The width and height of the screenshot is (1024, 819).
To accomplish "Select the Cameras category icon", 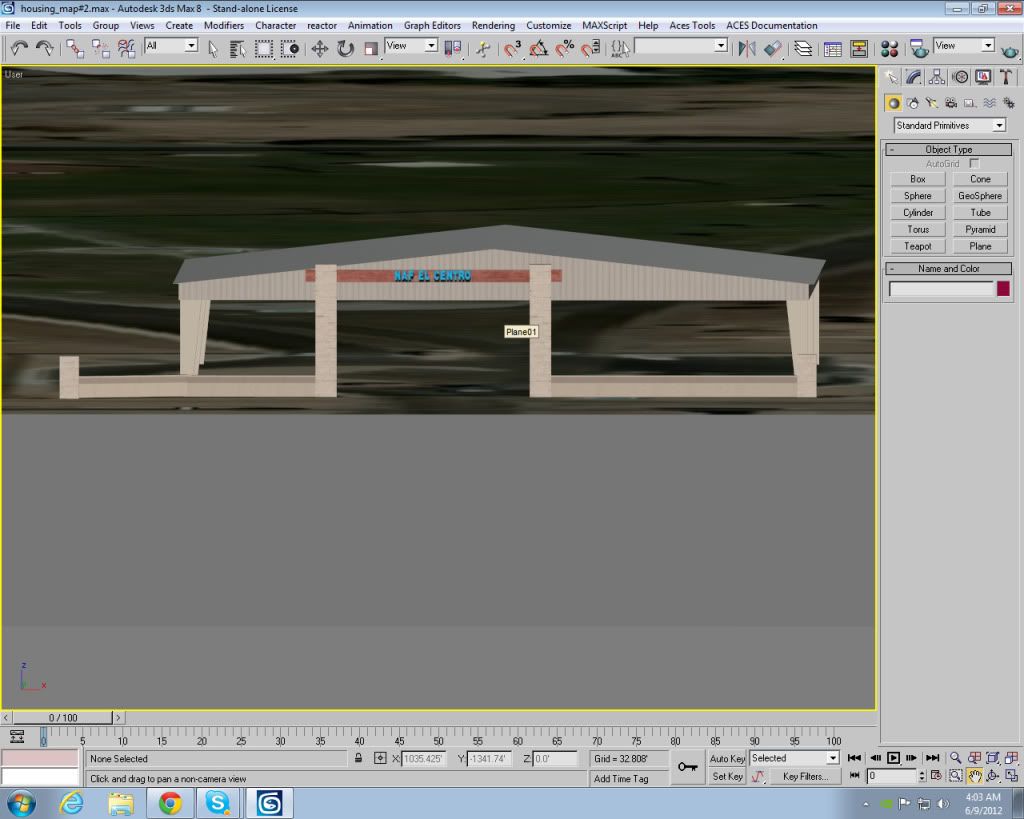I will (x=950, y=103).
